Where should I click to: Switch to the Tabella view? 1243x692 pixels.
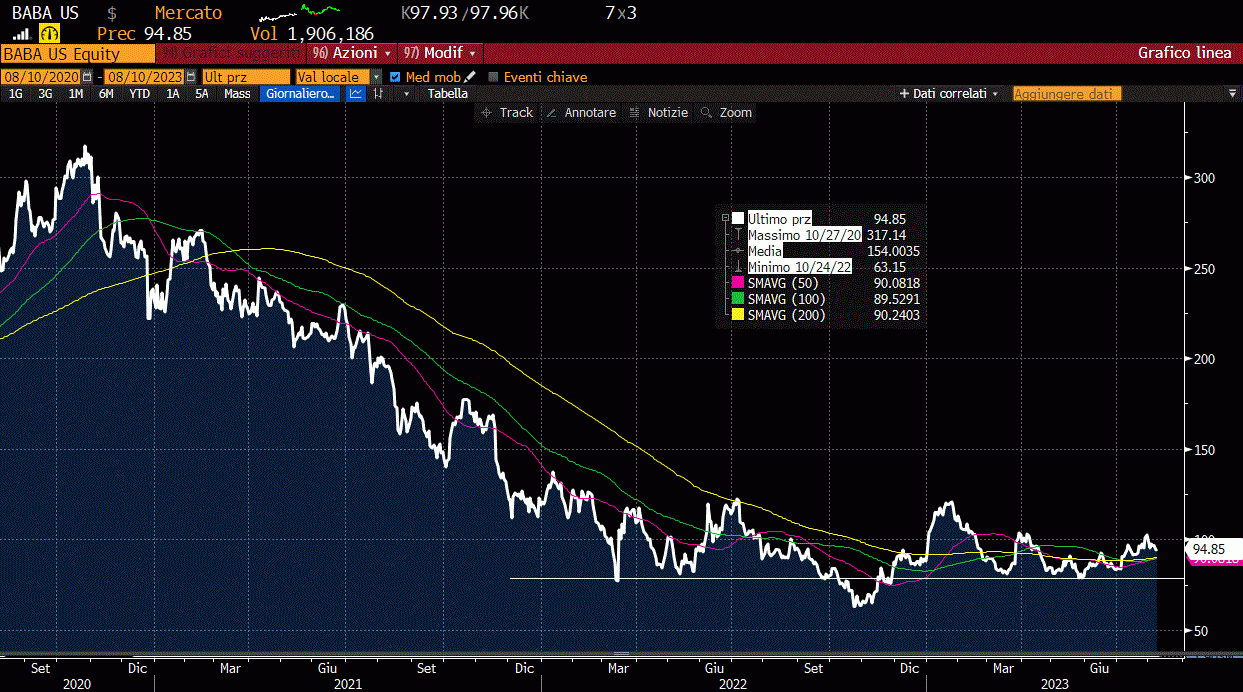[447, 94]
